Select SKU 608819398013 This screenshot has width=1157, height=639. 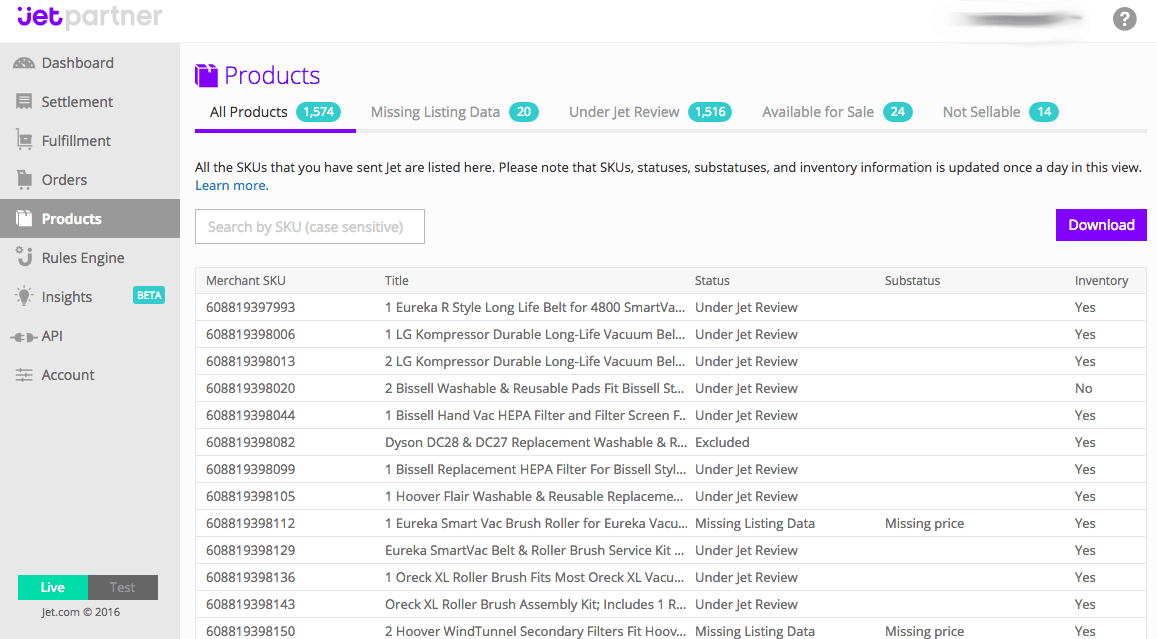(250, 361)
